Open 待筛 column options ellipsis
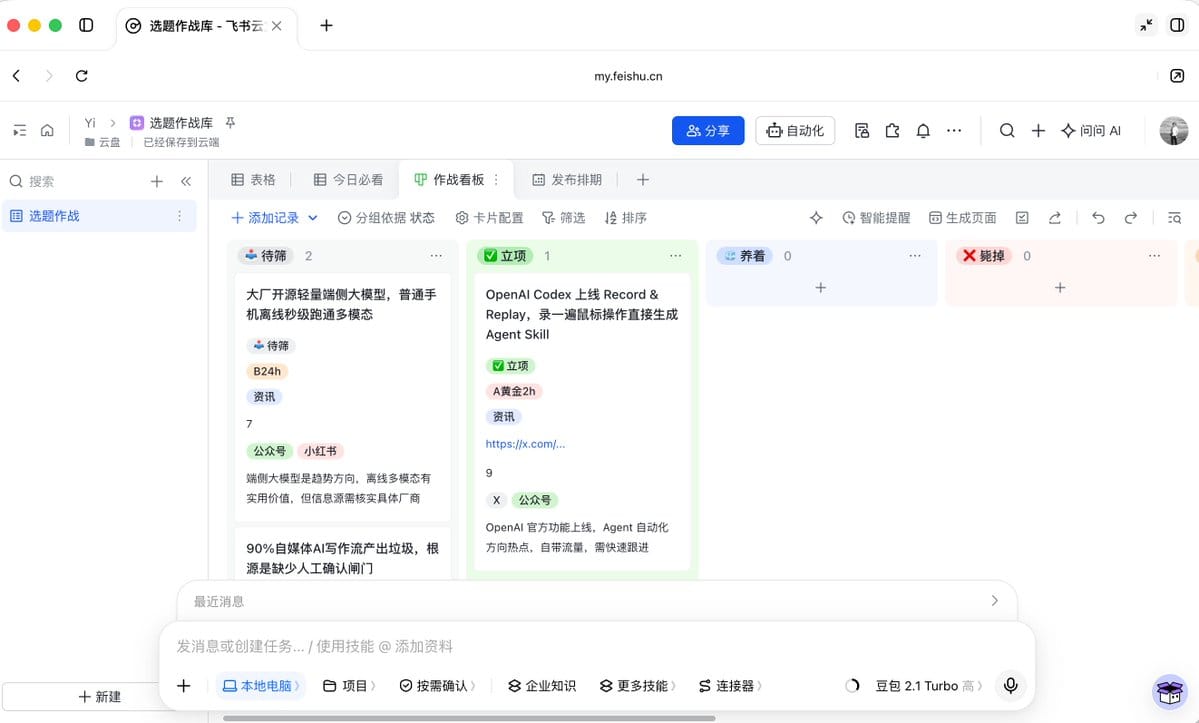Image resolution: width=1199 pixels, height=723 pixels. click(436, 256)
